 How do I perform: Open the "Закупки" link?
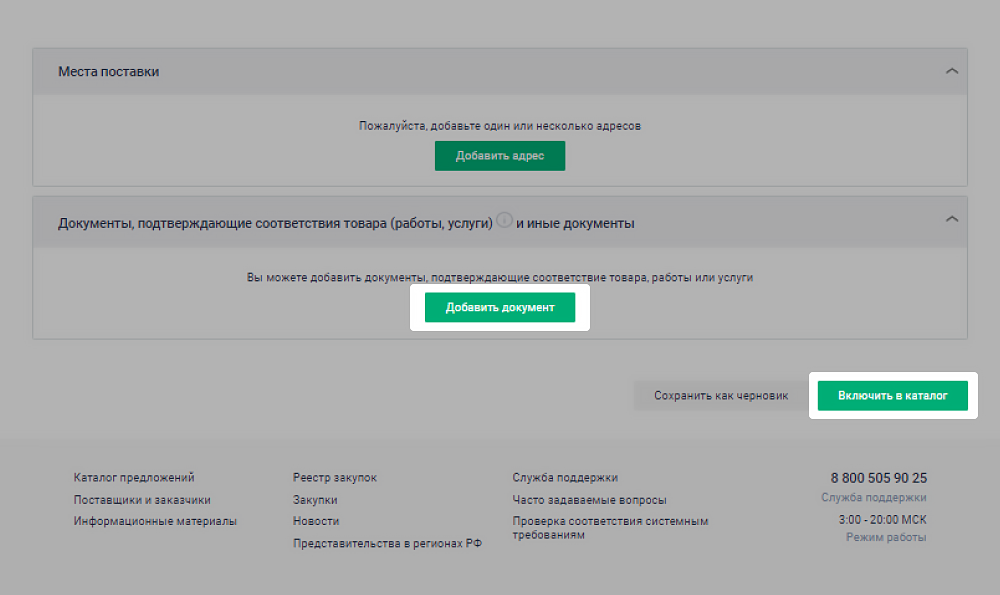[314, 499]
